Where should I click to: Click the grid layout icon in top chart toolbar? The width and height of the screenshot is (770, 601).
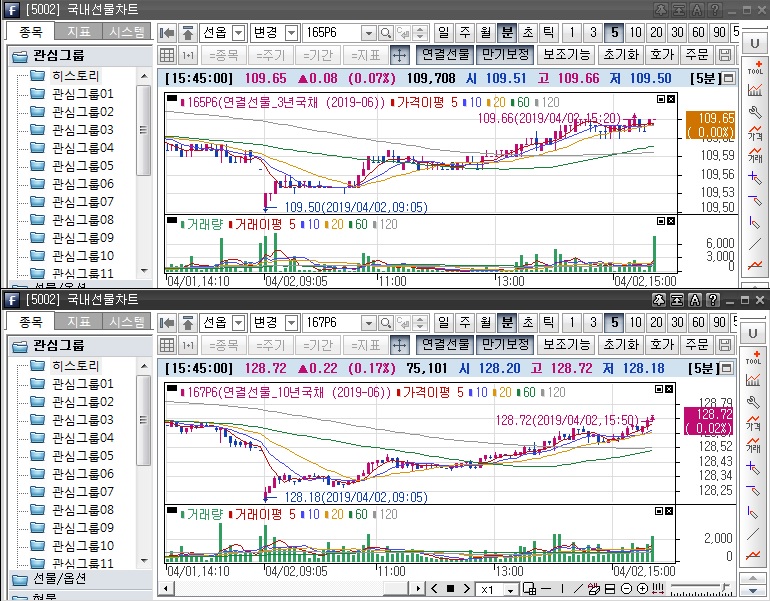[167, 54]
